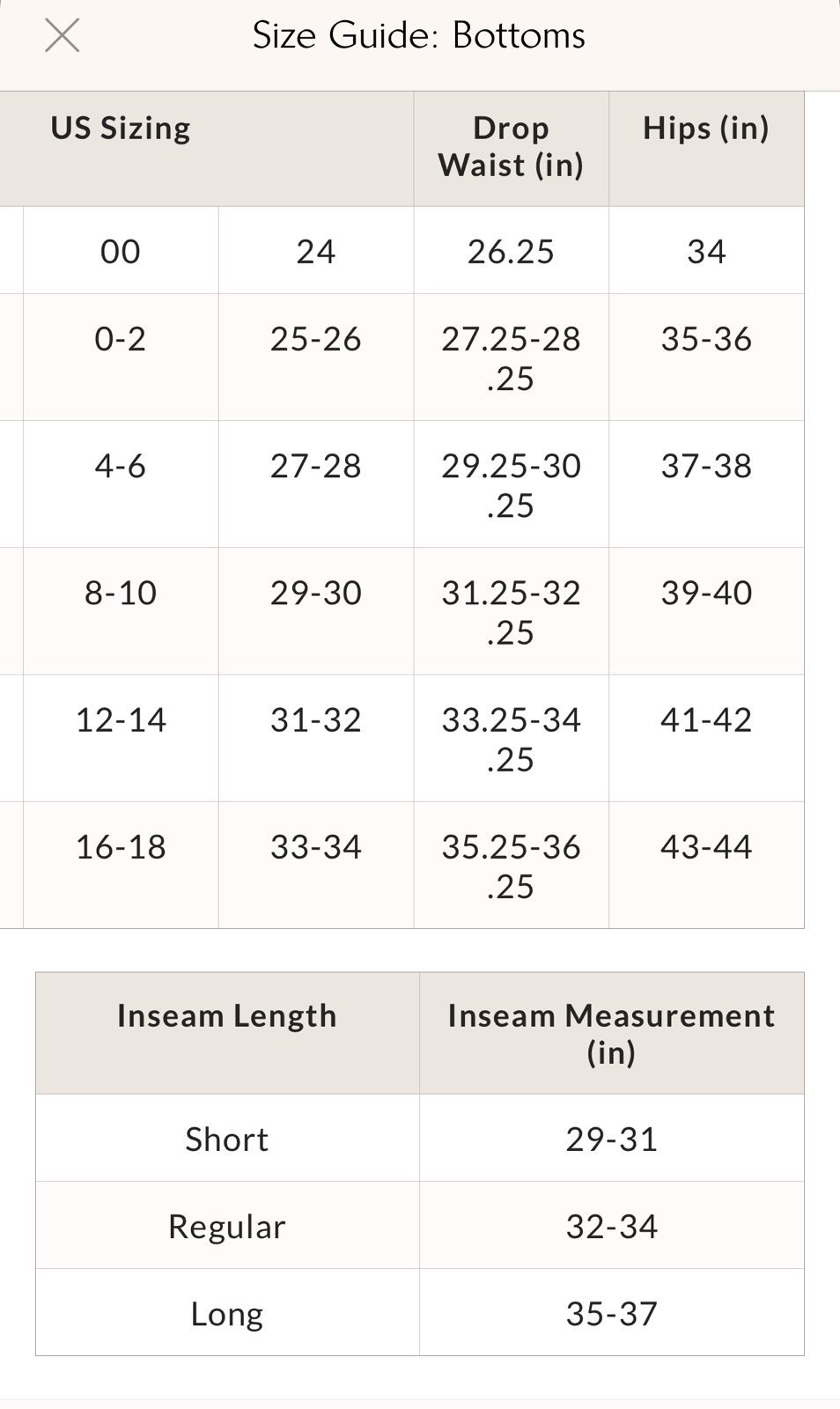Tap the Drop Waist (in) header

(511, 147)
